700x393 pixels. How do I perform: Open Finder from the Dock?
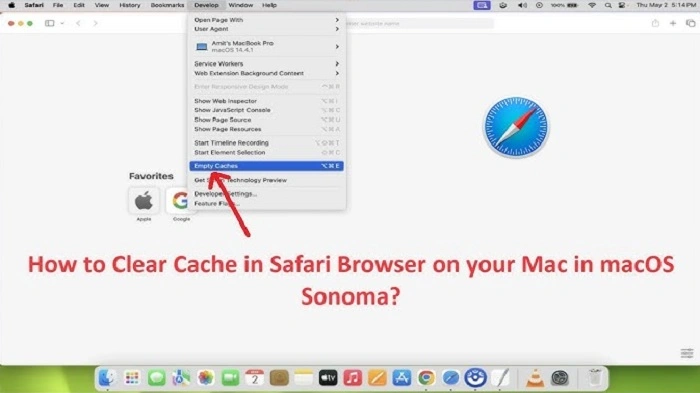point(107,378)
